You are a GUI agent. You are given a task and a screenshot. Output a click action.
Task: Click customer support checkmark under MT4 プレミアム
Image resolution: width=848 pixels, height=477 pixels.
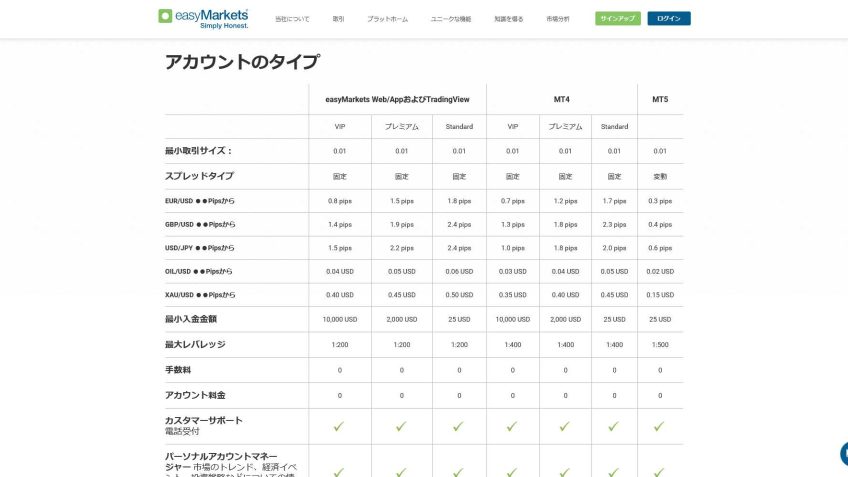tap(565, 426)
